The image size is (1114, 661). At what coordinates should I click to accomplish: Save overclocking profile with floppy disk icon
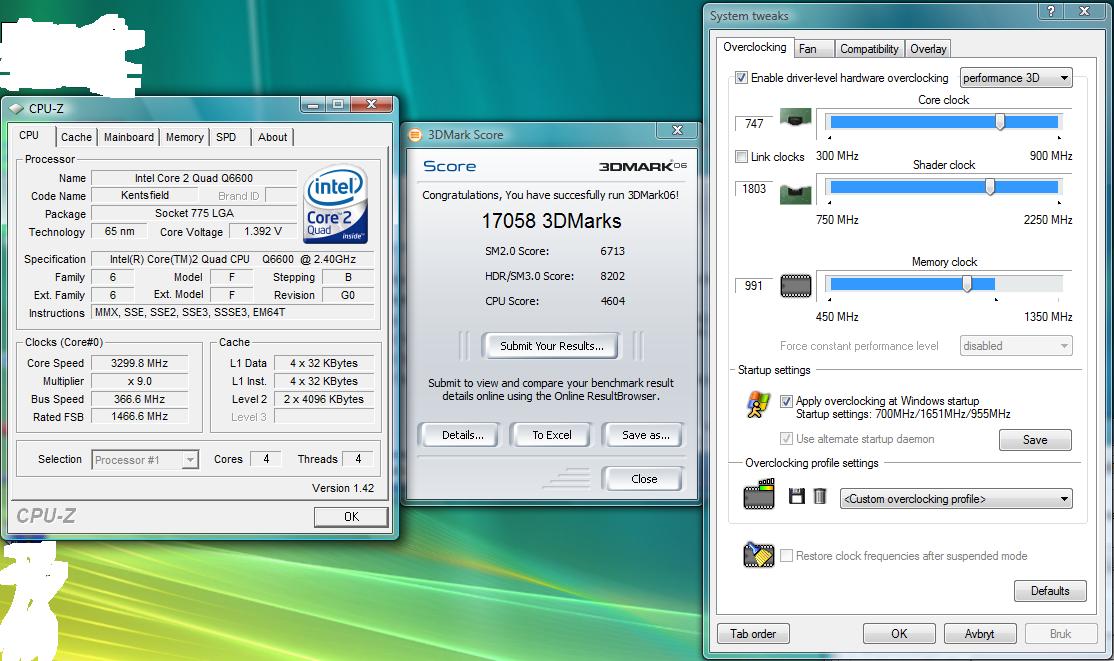click(796, 496)
